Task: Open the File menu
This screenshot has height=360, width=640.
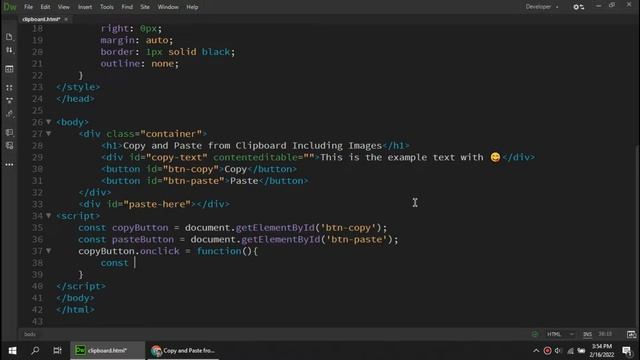Action: [x=28, y=7]
